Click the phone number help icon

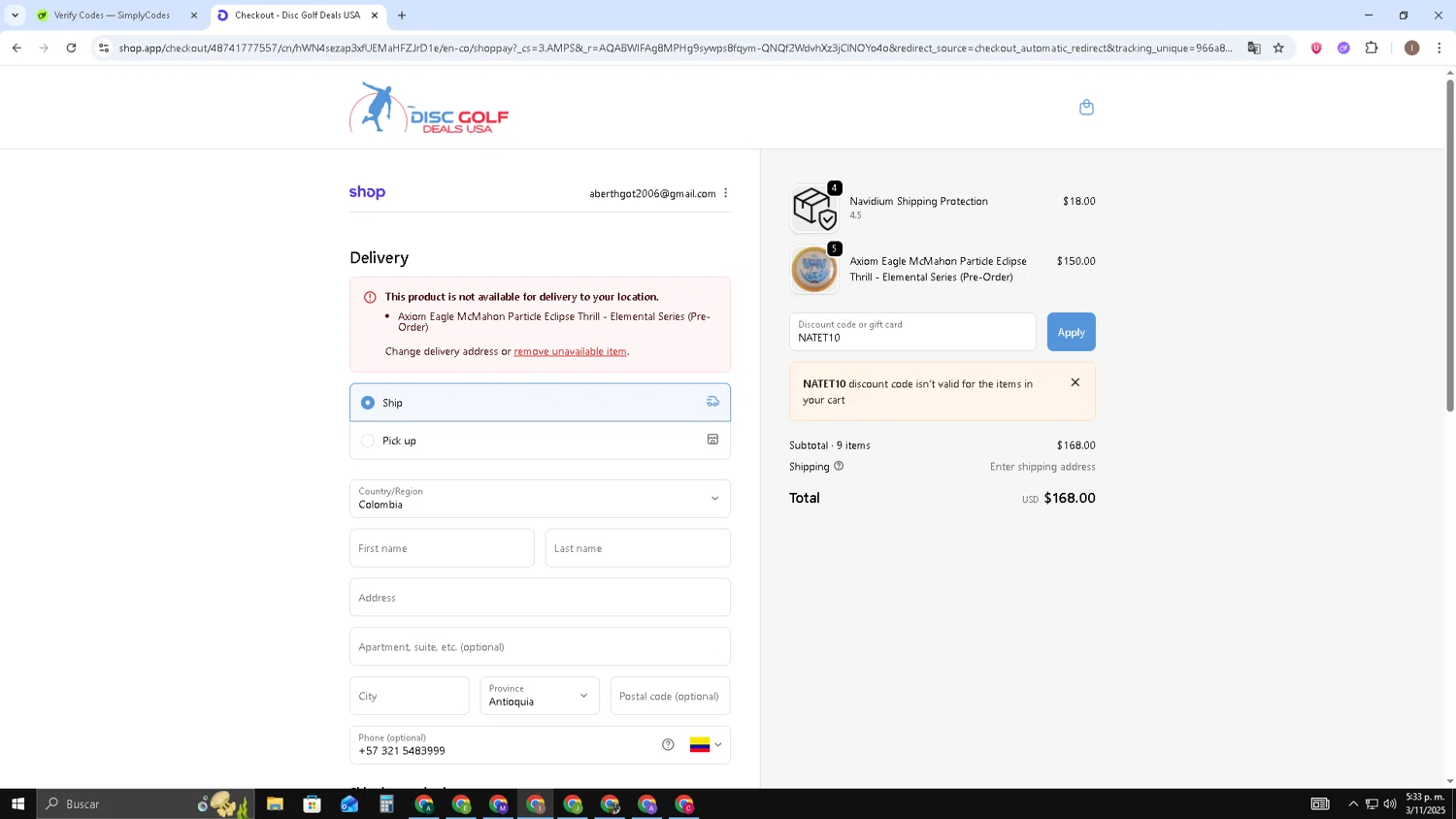pyautogui.click(x=668, y=744)
